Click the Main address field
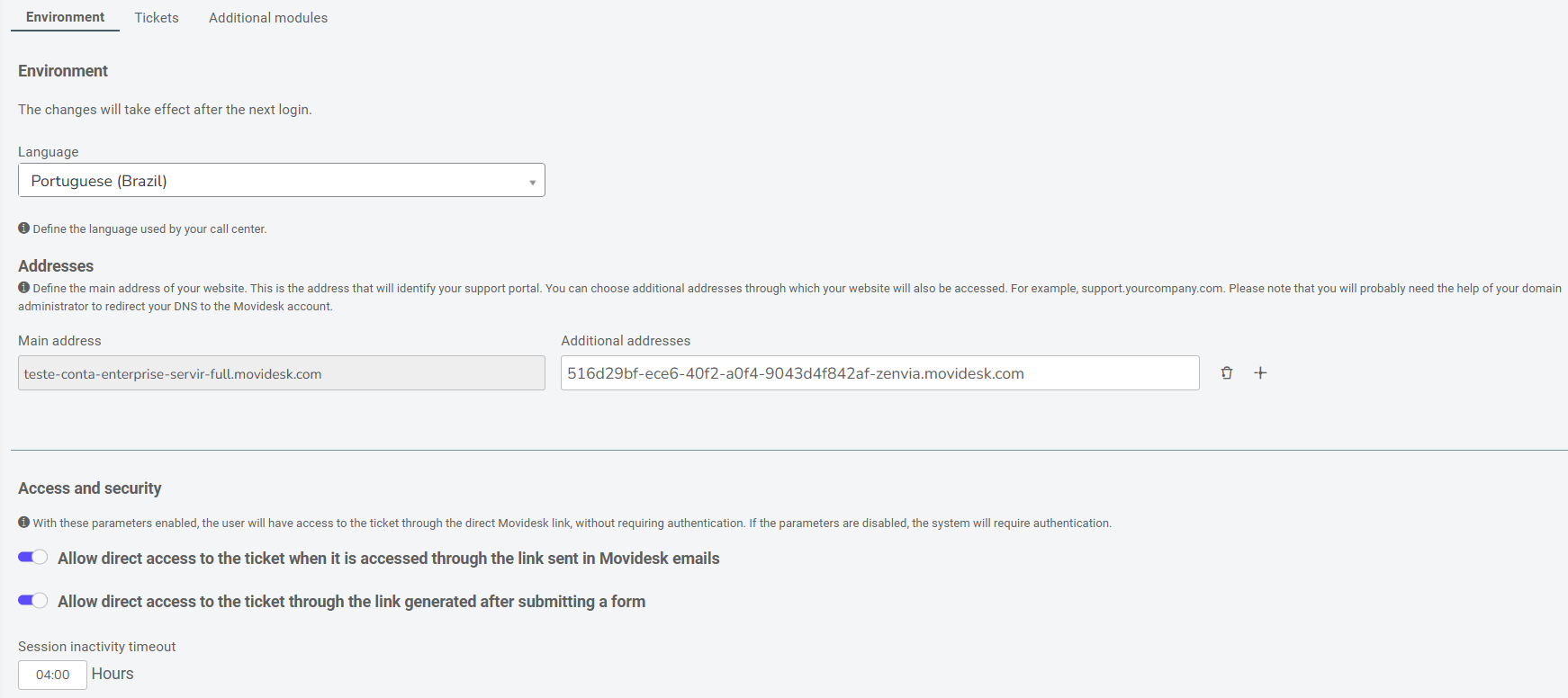This screenshot has height=698, width=1568. pos(282,373)
